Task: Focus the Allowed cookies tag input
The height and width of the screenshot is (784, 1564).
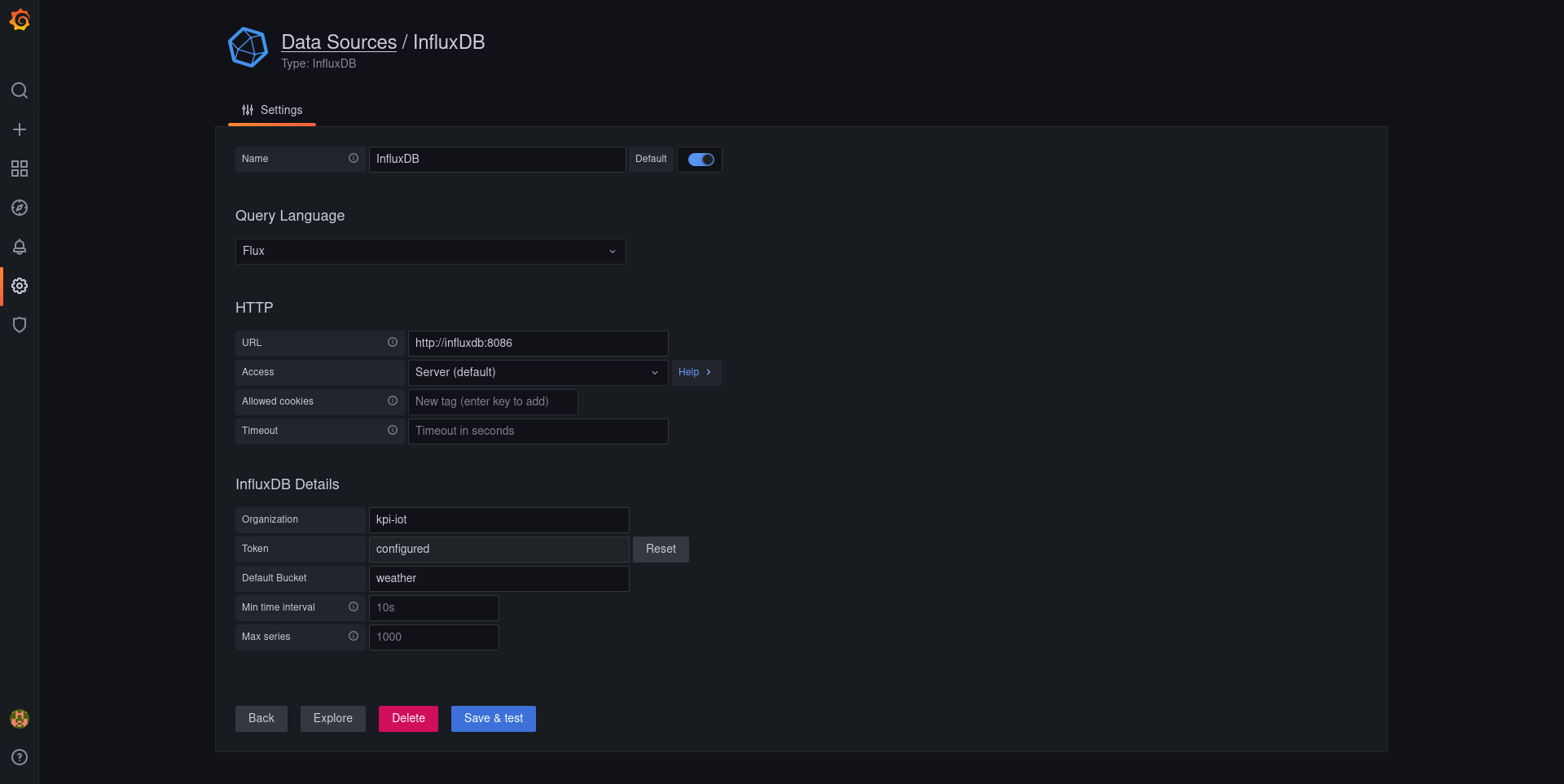Action: pyautogui.click(x=493, y=402)
